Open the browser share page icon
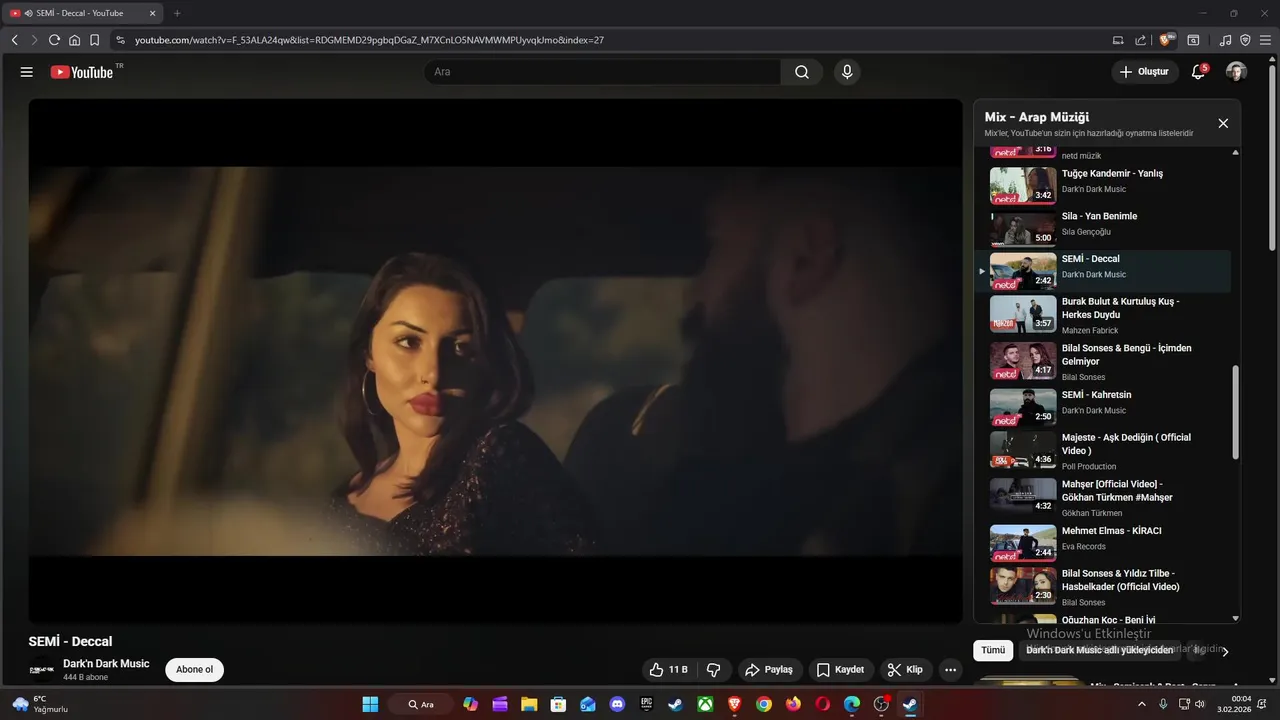This screenshot has width=1280, height=720. pyautogui.click(x=1141, y=40)
